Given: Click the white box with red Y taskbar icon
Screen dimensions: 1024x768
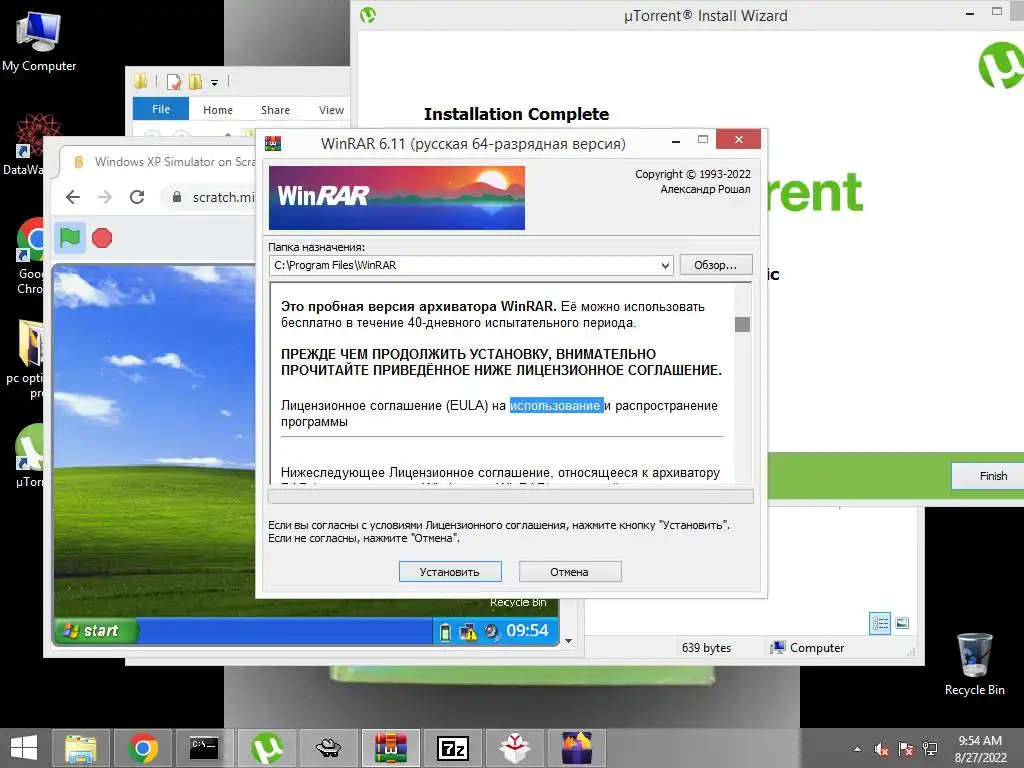Looking at the screenshot, I should tap(515, 748).
